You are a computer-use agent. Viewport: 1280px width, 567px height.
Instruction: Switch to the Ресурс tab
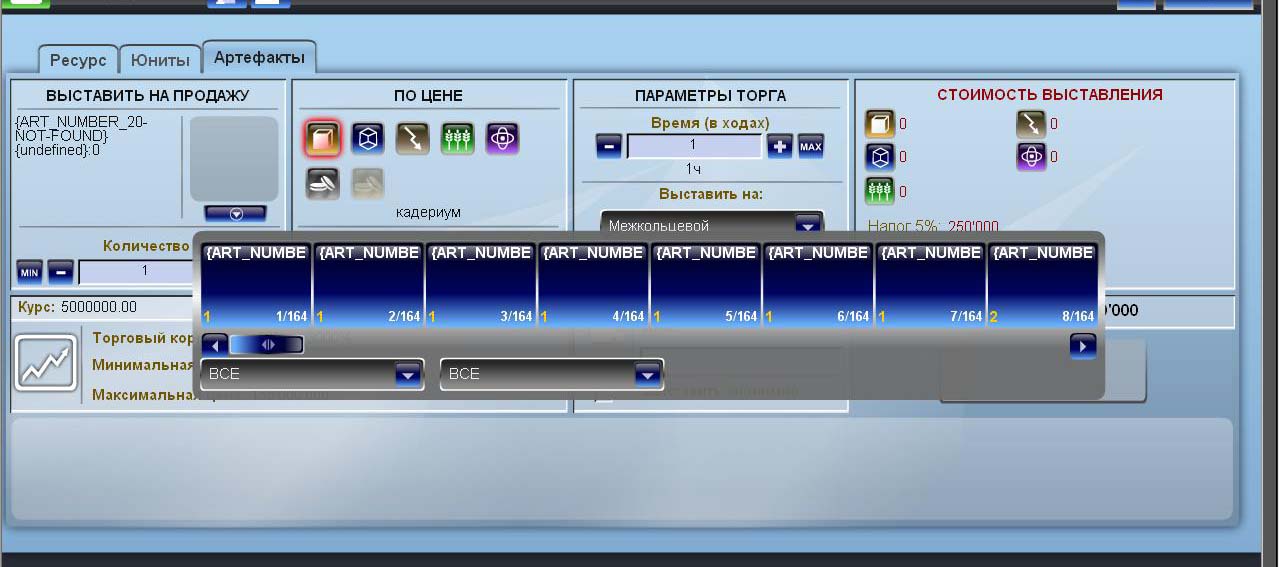click(78, 60)
